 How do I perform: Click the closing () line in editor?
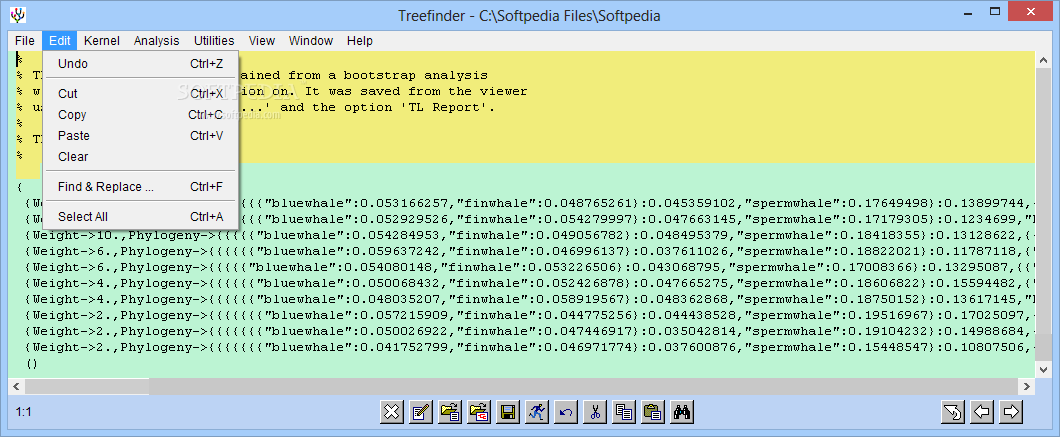(x=32, y=364)
